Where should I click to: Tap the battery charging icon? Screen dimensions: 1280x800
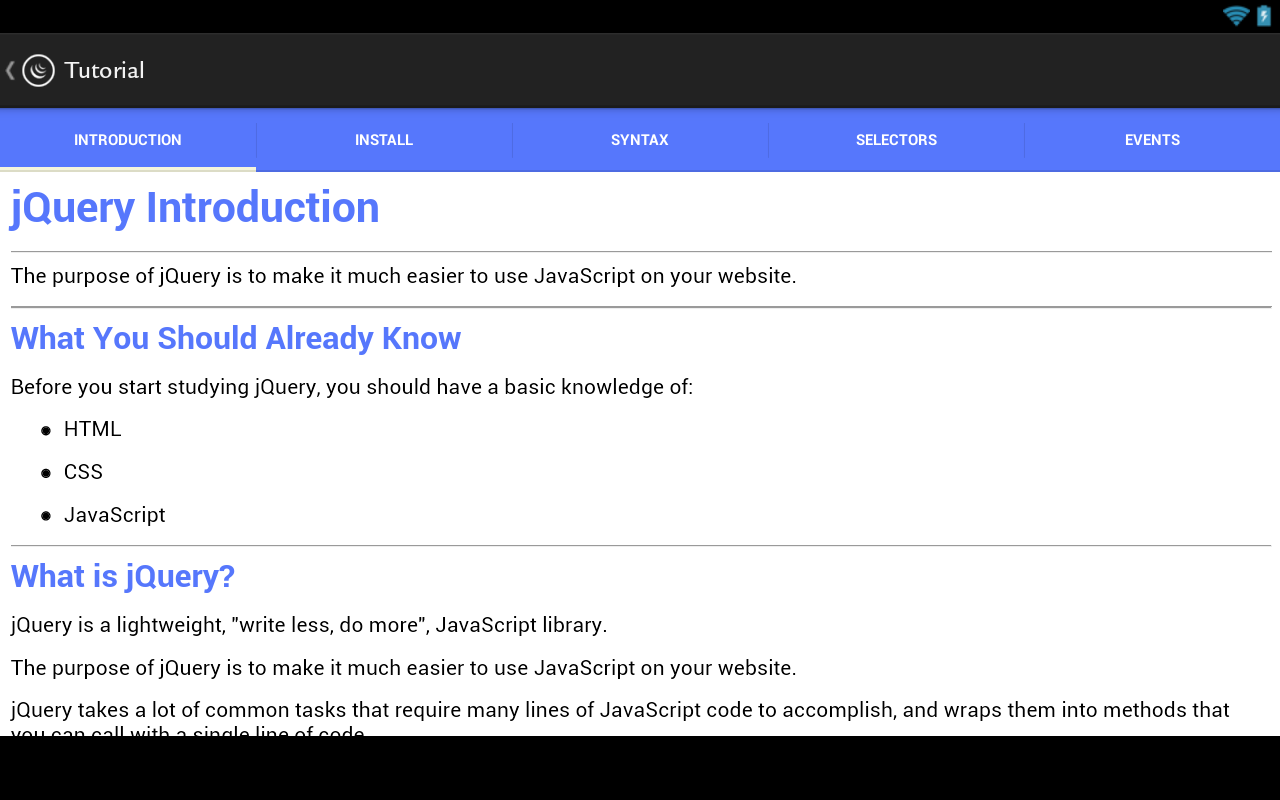(1264, 15)
